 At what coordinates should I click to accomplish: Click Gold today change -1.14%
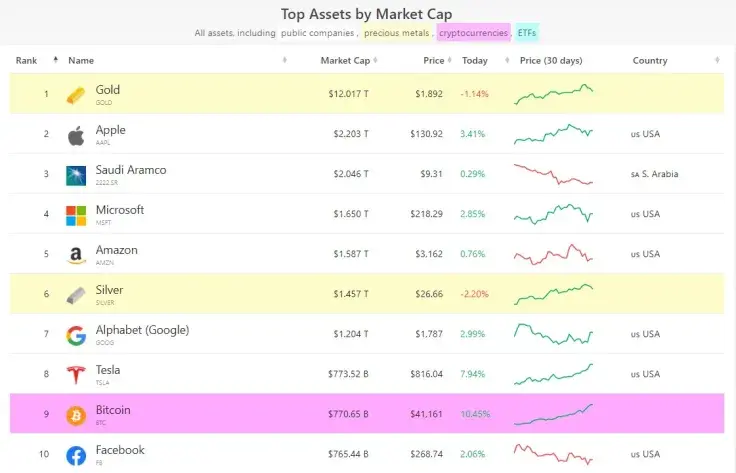(x=475, y=94)
